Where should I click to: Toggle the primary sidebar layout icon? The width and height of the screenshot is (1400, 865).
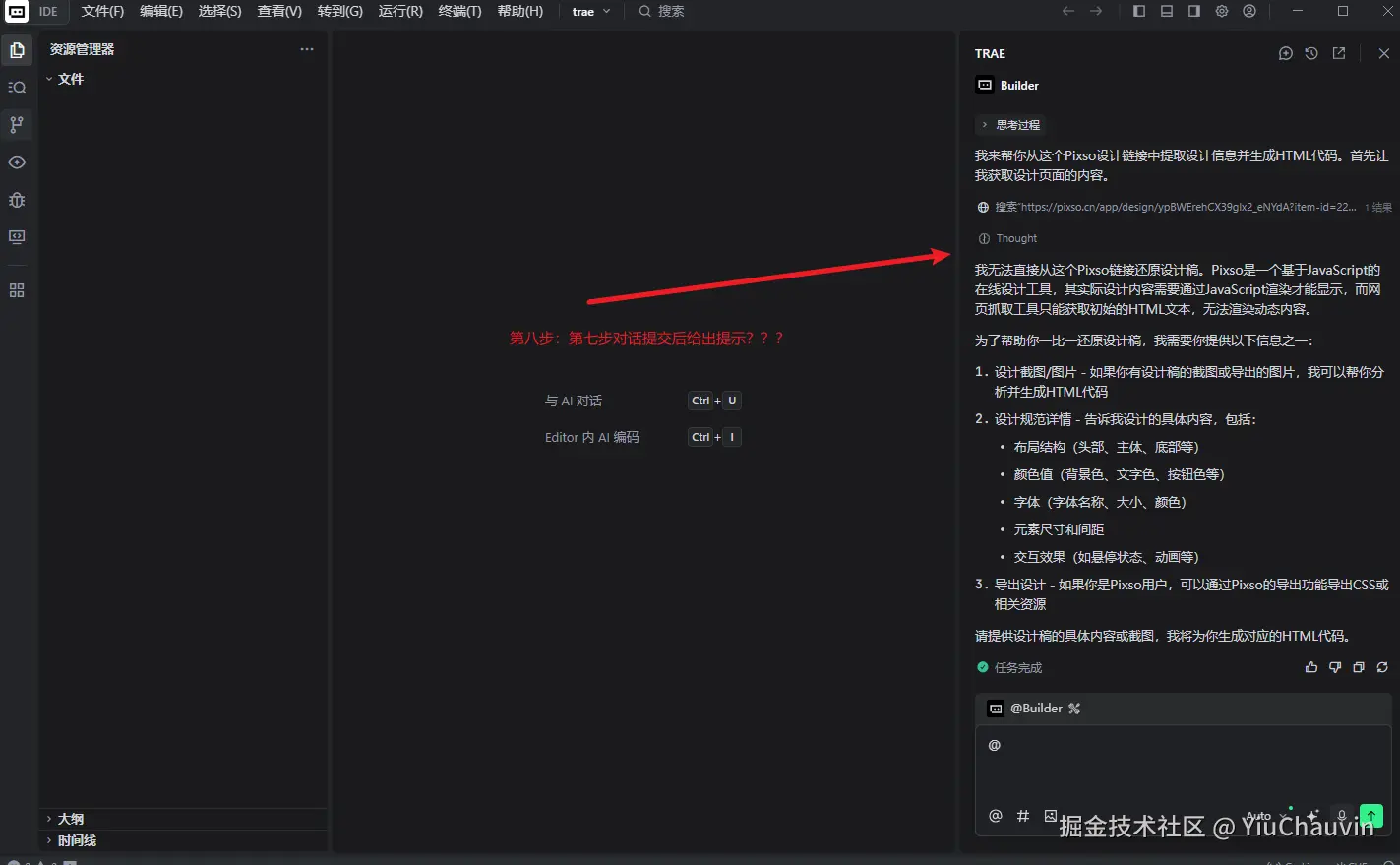pyautogui.click(x=1139, y=11)
